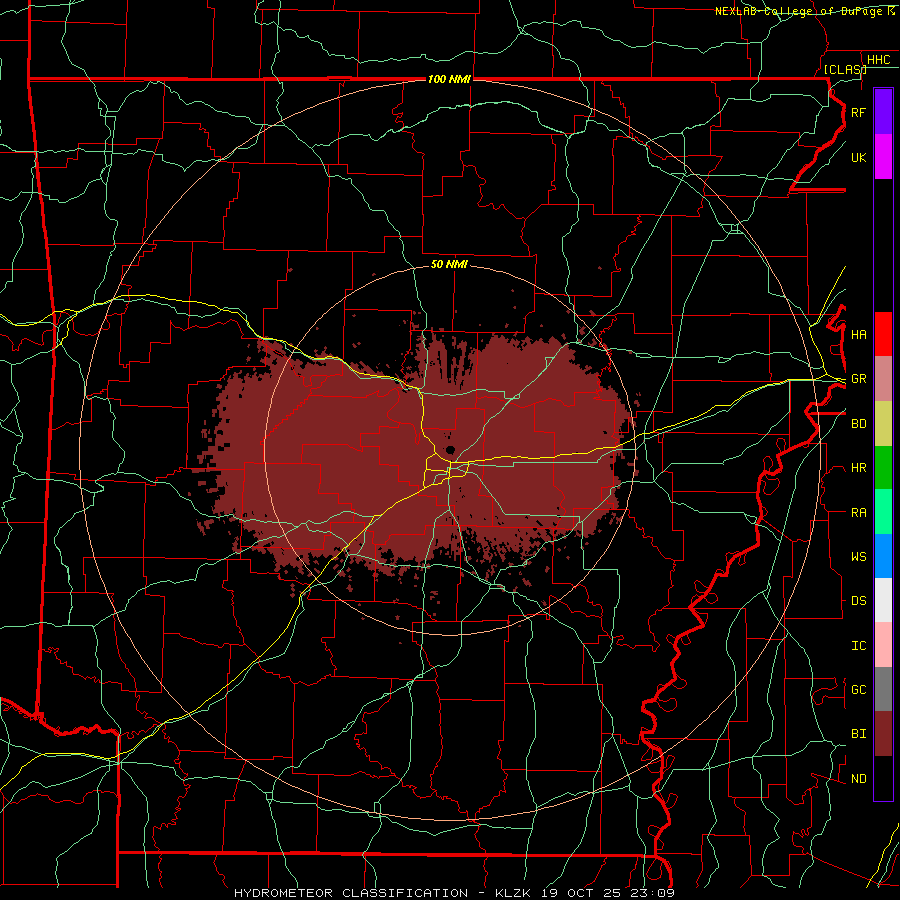This screenshot has height=900, width=900.
Task: Select the BD yellow legend block
Action: pyautogui.click(x=883, y=423)
